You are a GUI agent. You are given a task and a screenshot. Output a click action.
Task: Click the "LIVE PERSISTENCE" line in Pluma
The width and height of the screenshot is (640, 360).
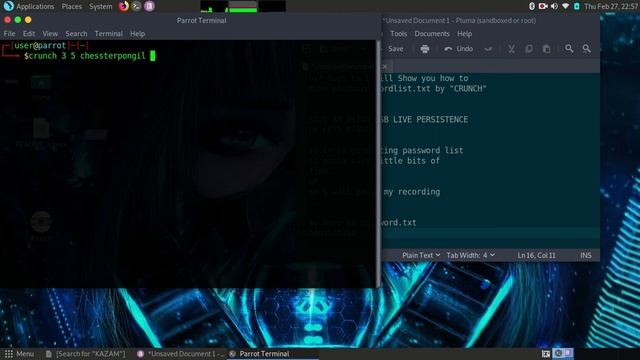tap(425, 120)
